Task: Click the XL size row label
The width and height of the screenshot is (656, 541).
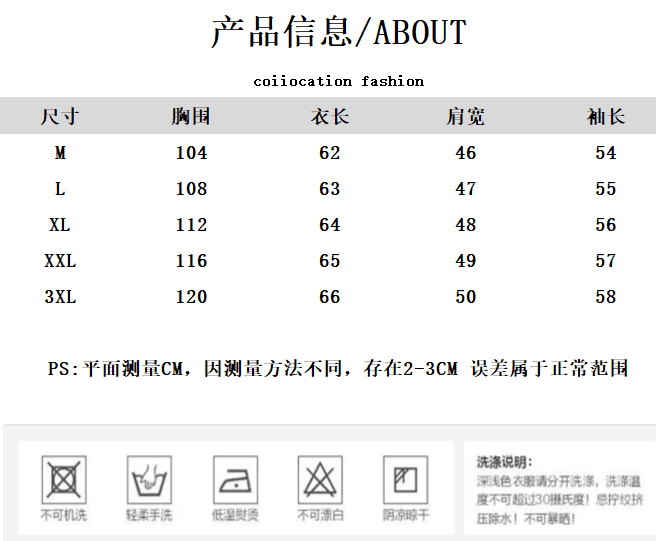Action: click(x=60, y=225)
